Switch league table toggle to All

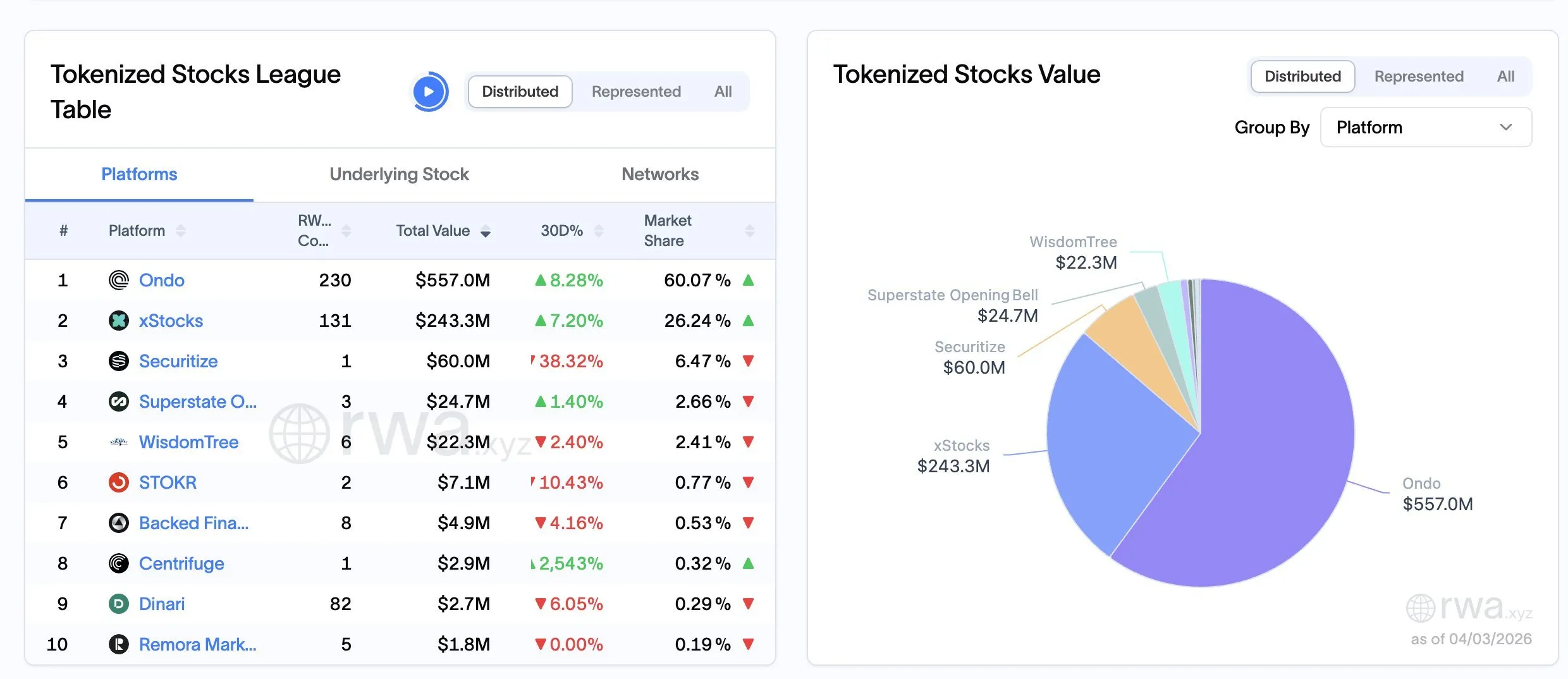point(723,92)
